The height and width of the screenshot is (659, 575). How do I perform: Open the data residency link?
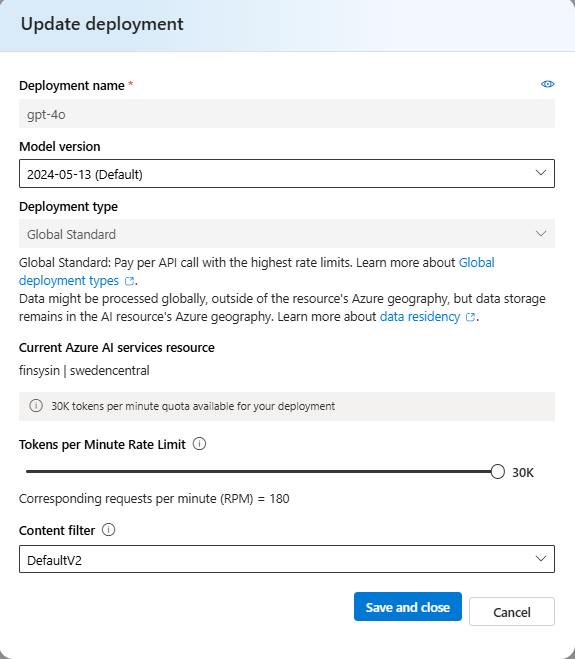(420, 316)
